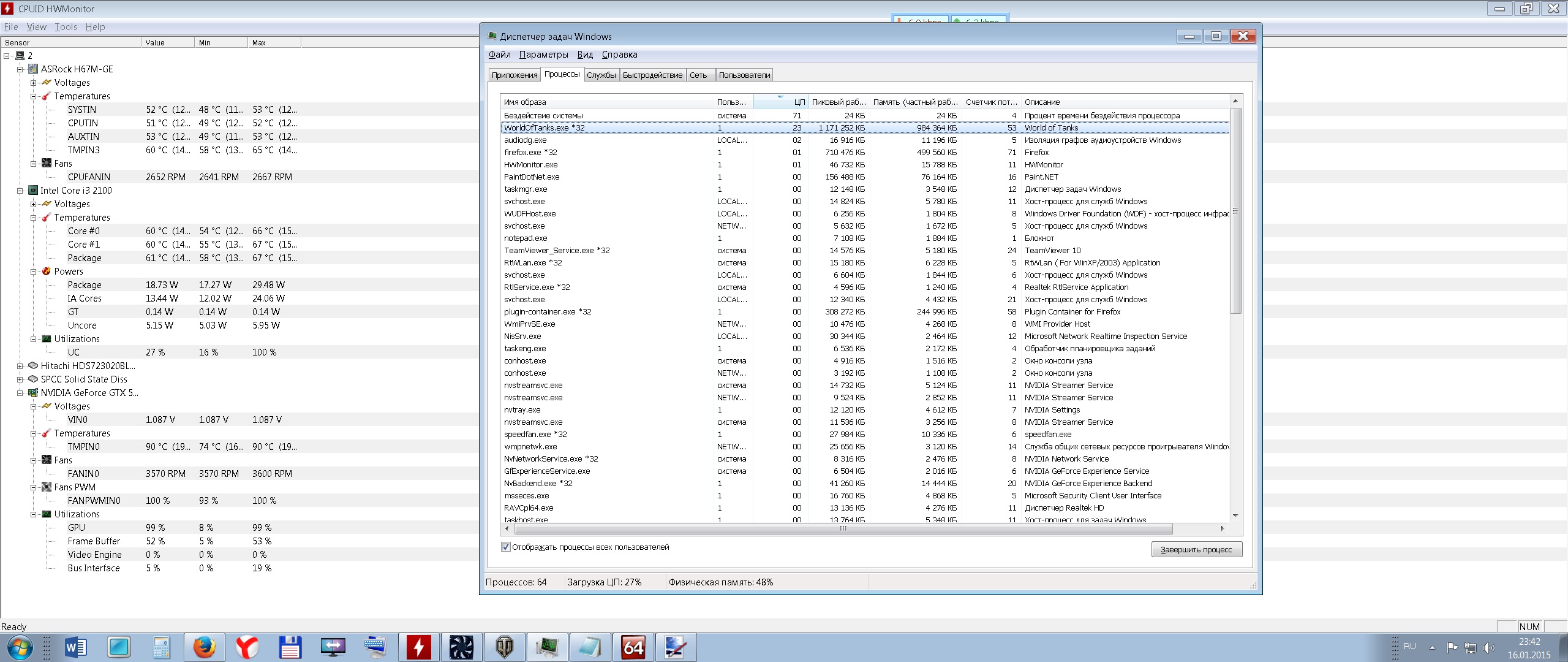1568x662 pixels.
Task: Click the SpeedFan fan icon in taskbar
Action: tap(461, 647)
